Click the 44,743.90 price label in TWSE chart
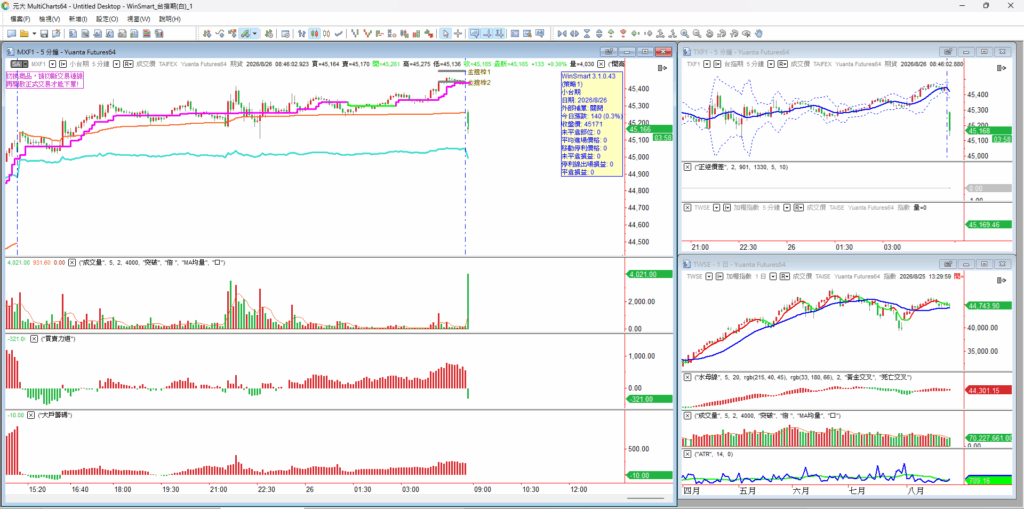 click(989, 305)
